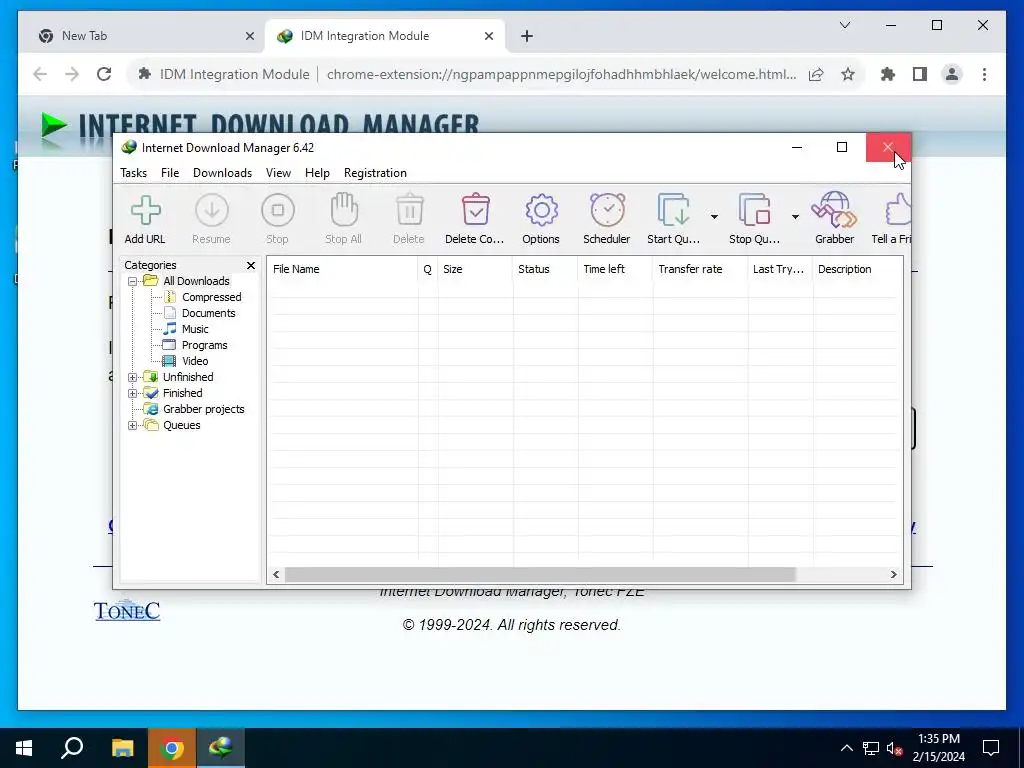Click the downloads list scroll left arrow
Image resolution: width=1024 pixels, height=768 pixels.
coord(276,575)
